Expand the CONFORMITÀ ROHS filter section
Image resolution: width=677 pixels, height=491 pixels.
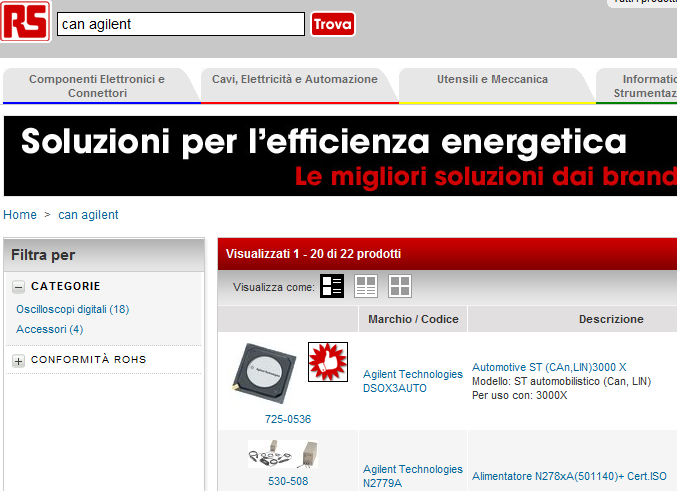pos(18,361)
